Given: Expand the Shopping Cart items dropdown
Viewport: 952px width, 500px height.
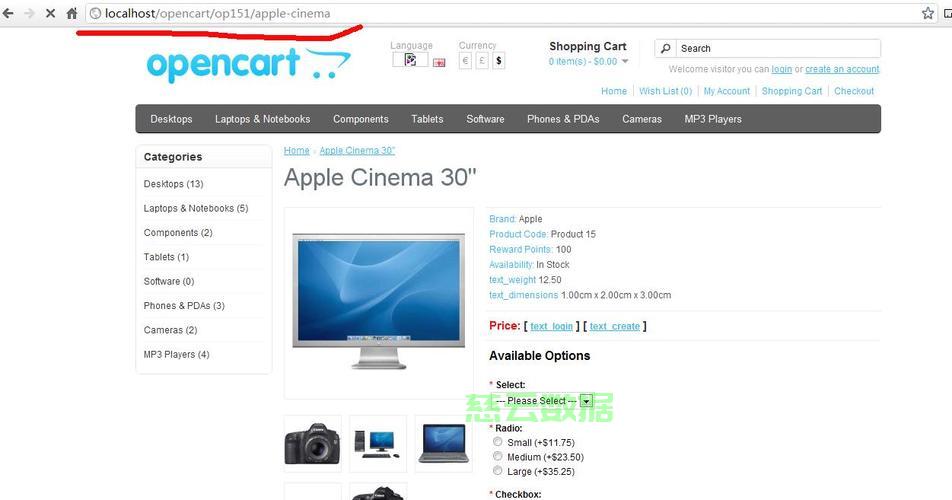Looking at the screenshot, I should click(x=588, y=61).
